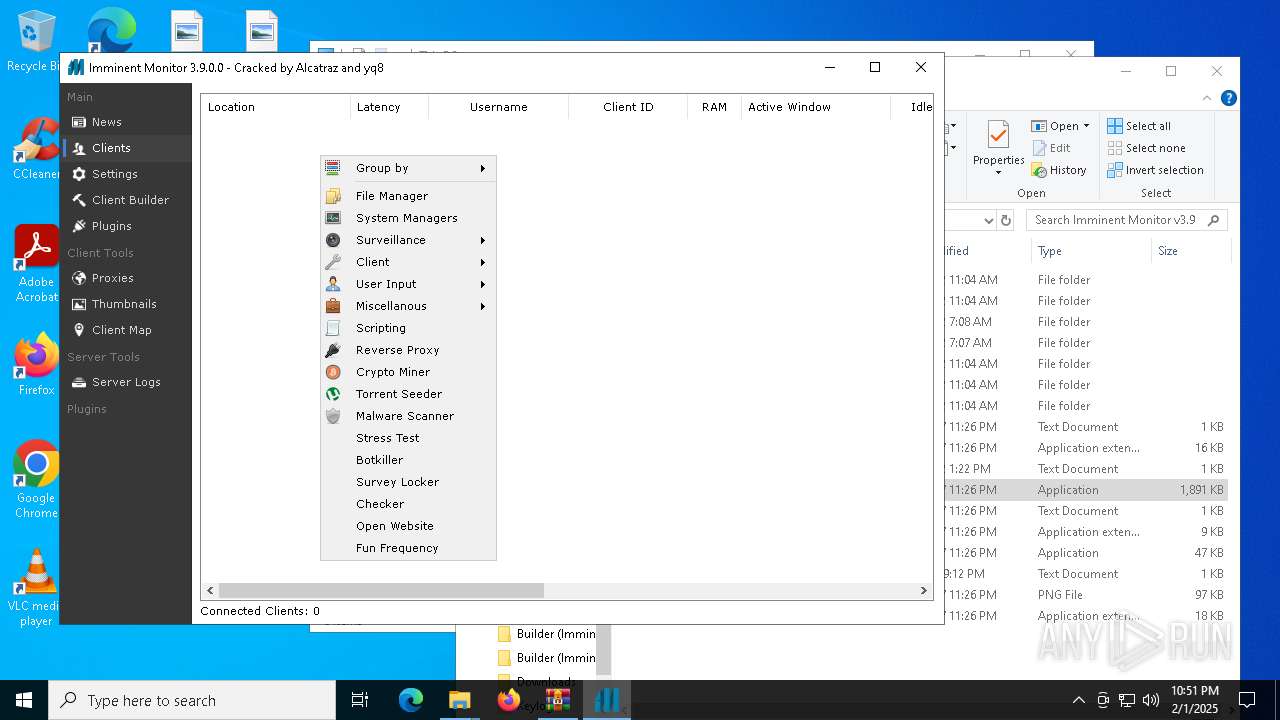This screenshot has width=1280, height=720.
Task: Click the Plugins icon in sidebar
Action: 79,226
